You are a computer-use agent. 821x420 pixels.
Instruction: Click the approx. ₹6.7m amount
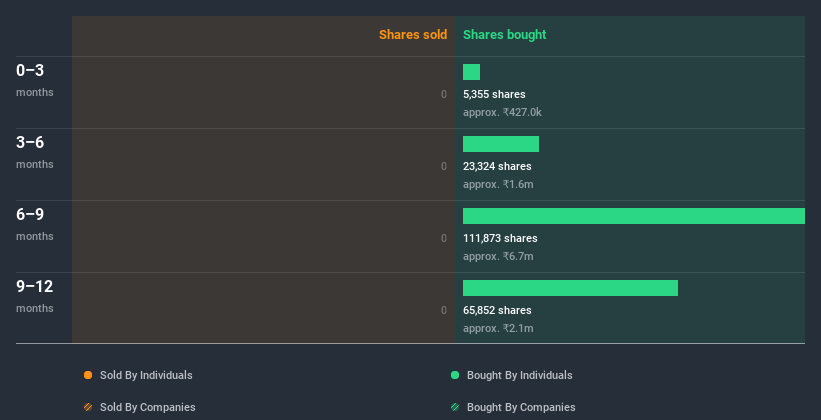click(498, 256)
